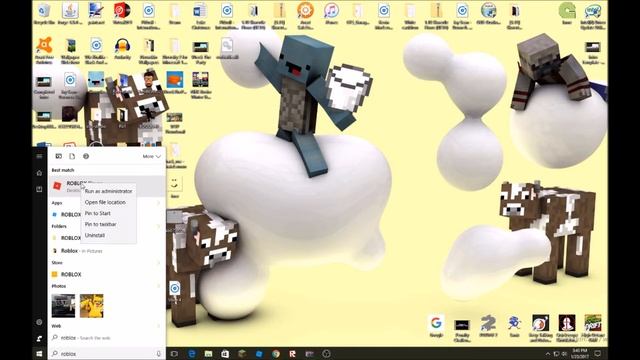Filter search results by Documents icon

[72, 156]
